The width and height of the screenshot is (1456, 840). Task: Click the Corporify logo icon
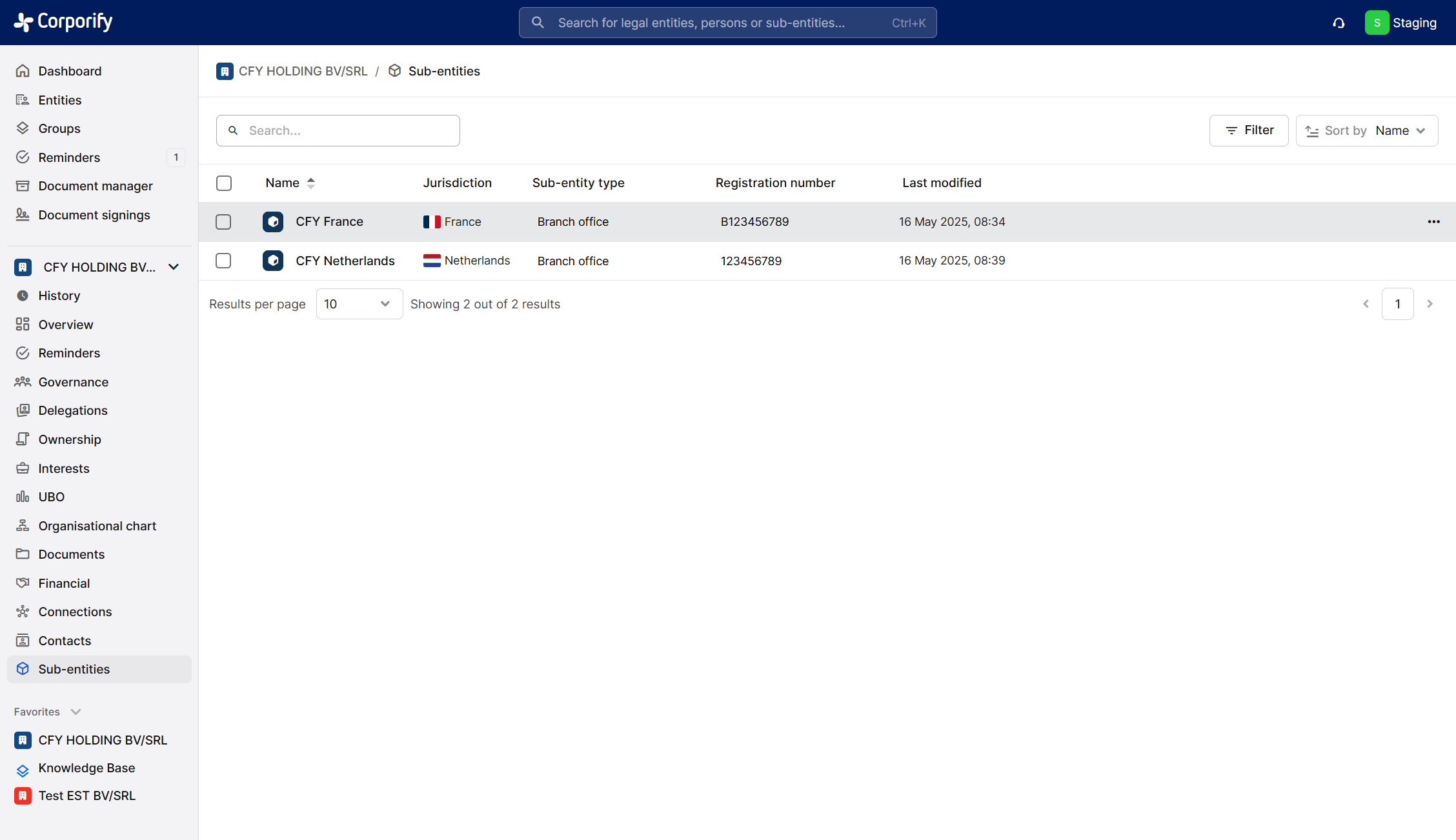click(x=23, y=23)
